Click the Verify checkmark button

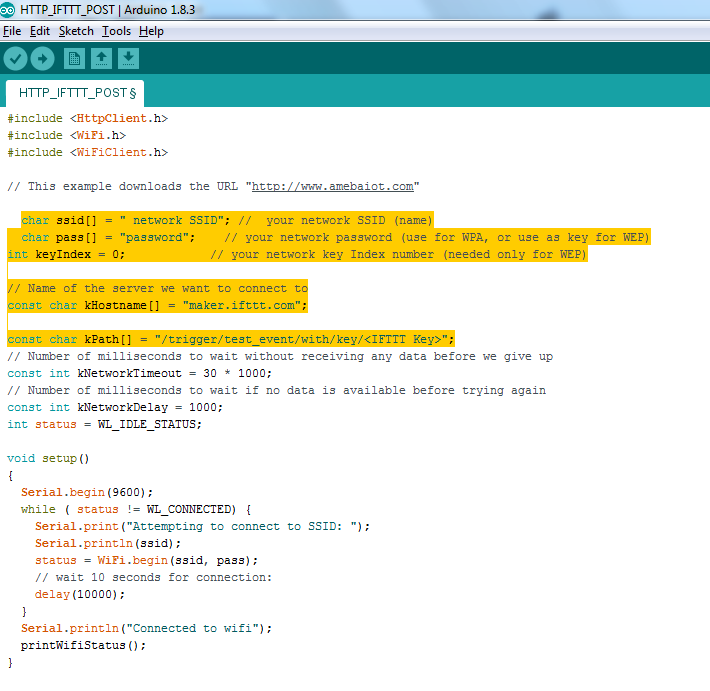point(15,59)
